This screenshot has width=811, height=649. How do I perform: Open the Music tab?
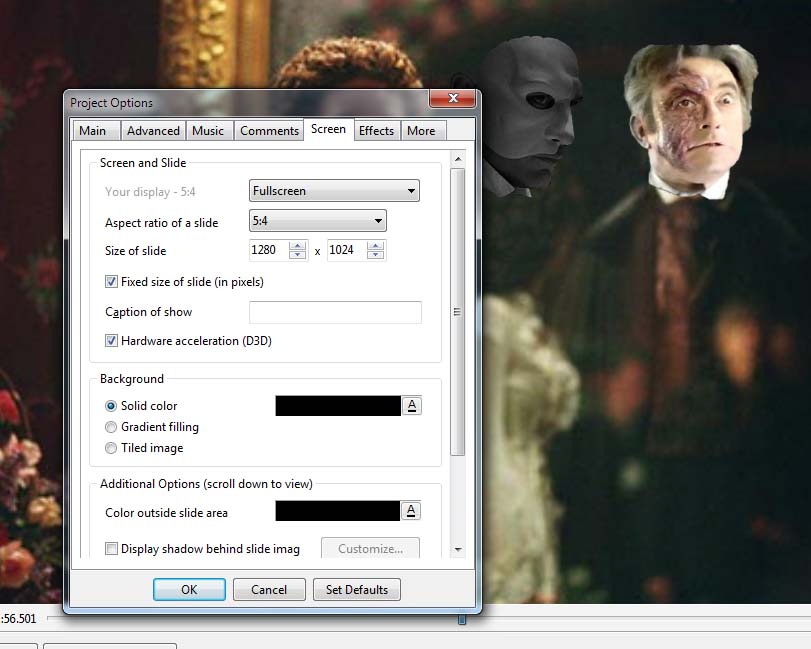208,131
